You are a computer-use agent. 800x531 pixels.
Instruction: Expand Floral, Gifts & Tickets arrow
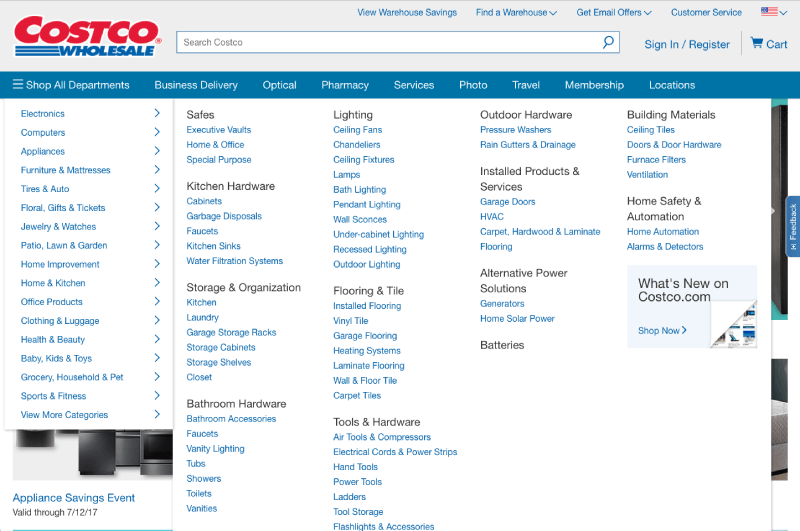pos(157,208)
